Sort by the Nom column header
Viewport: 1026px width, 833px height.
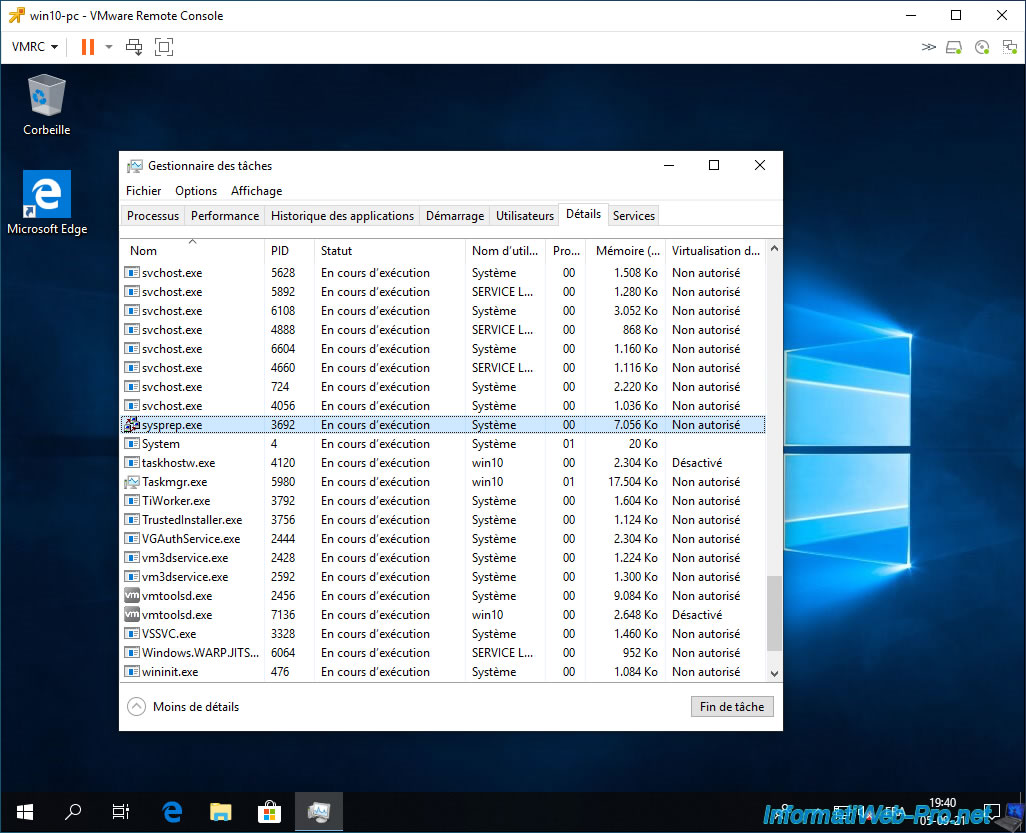192,251
